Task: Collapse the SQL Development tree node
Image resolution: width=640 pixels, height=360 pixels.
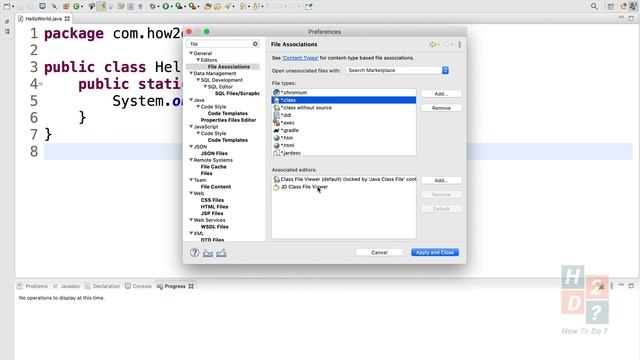Action: (x=198, y=80)
